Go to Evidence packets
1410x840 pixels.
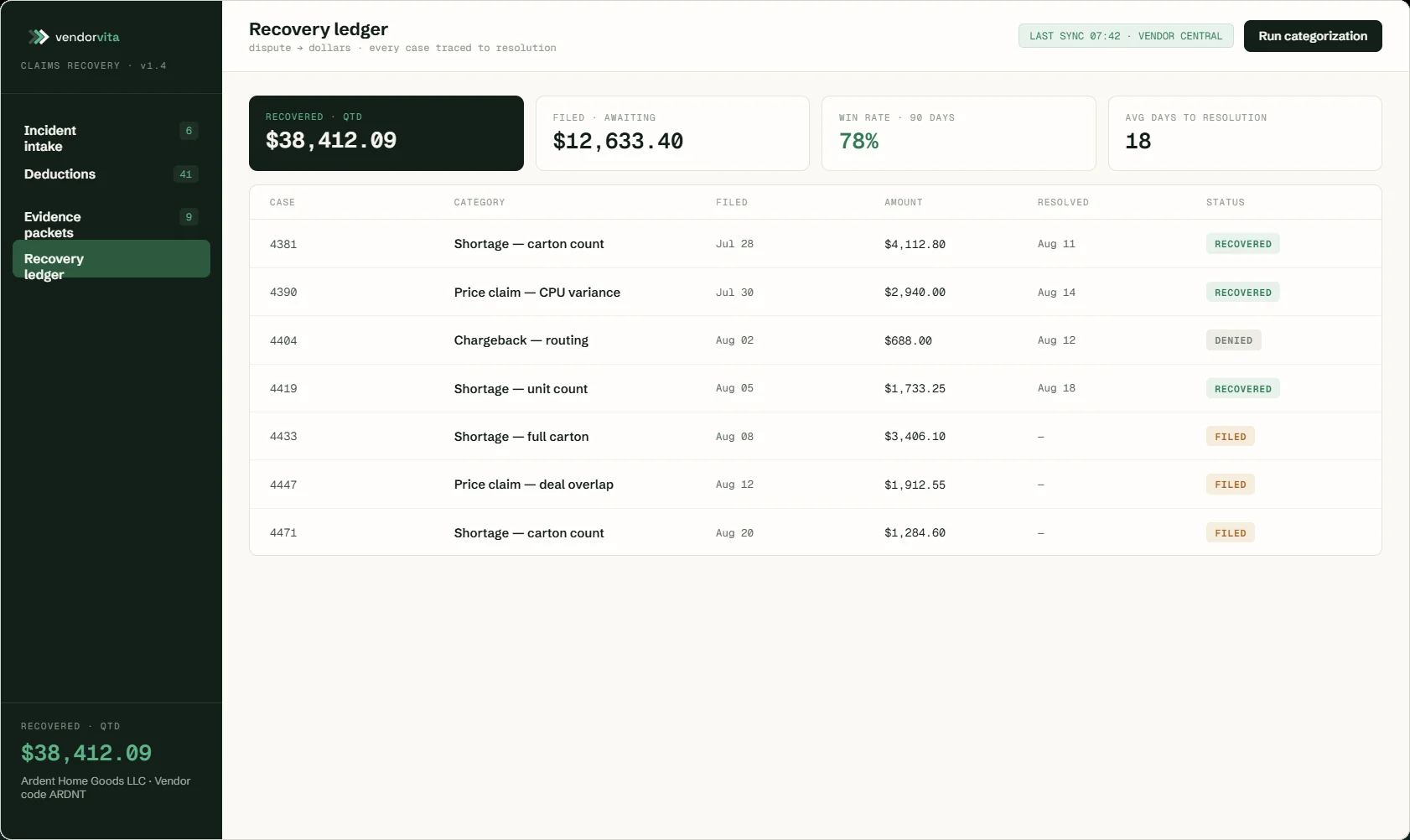click(x=111, y=225)
